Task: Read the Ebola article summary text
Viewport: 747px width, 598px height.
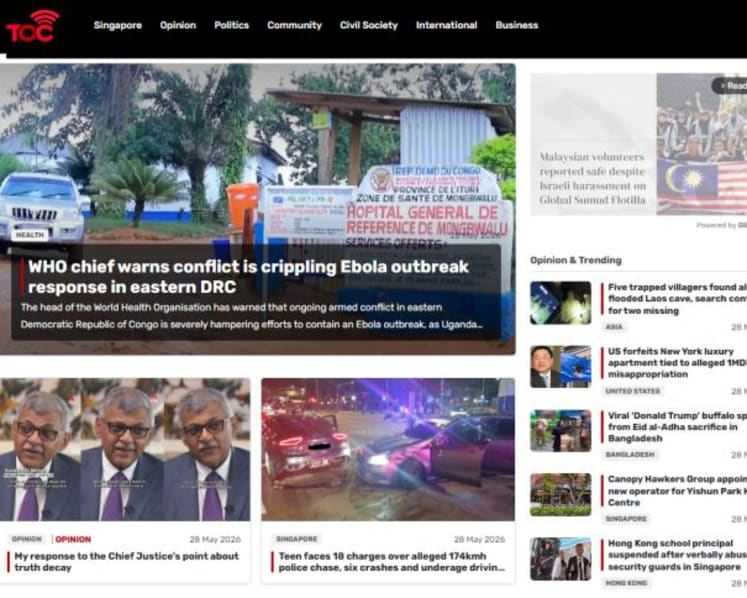Action: click(x=252, y=316)
